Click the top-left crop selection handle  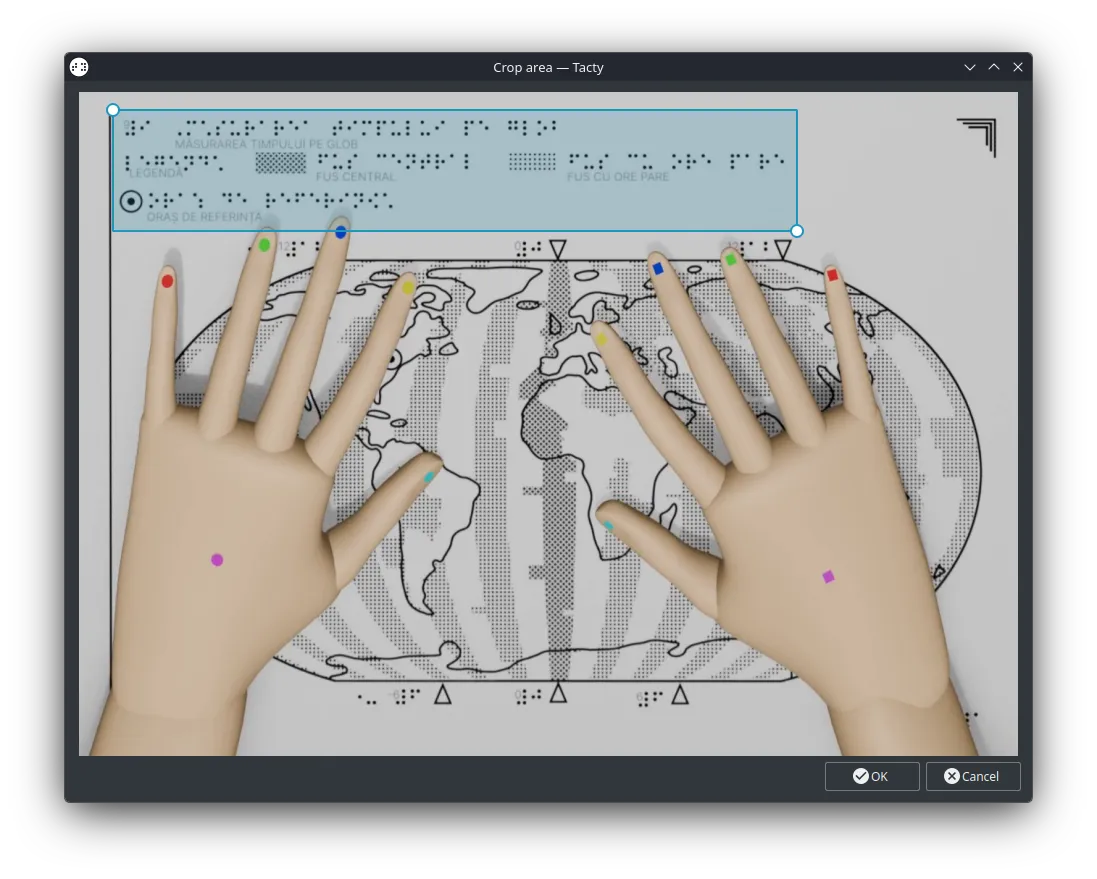[113, 110]
